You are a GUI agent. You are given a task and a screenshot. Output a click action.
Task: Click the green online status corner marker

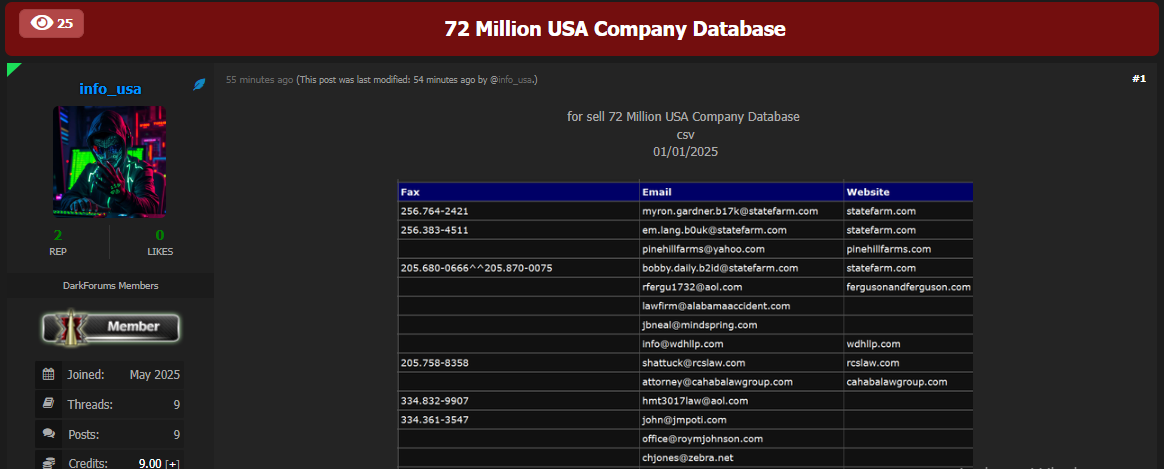pos(13,68)
